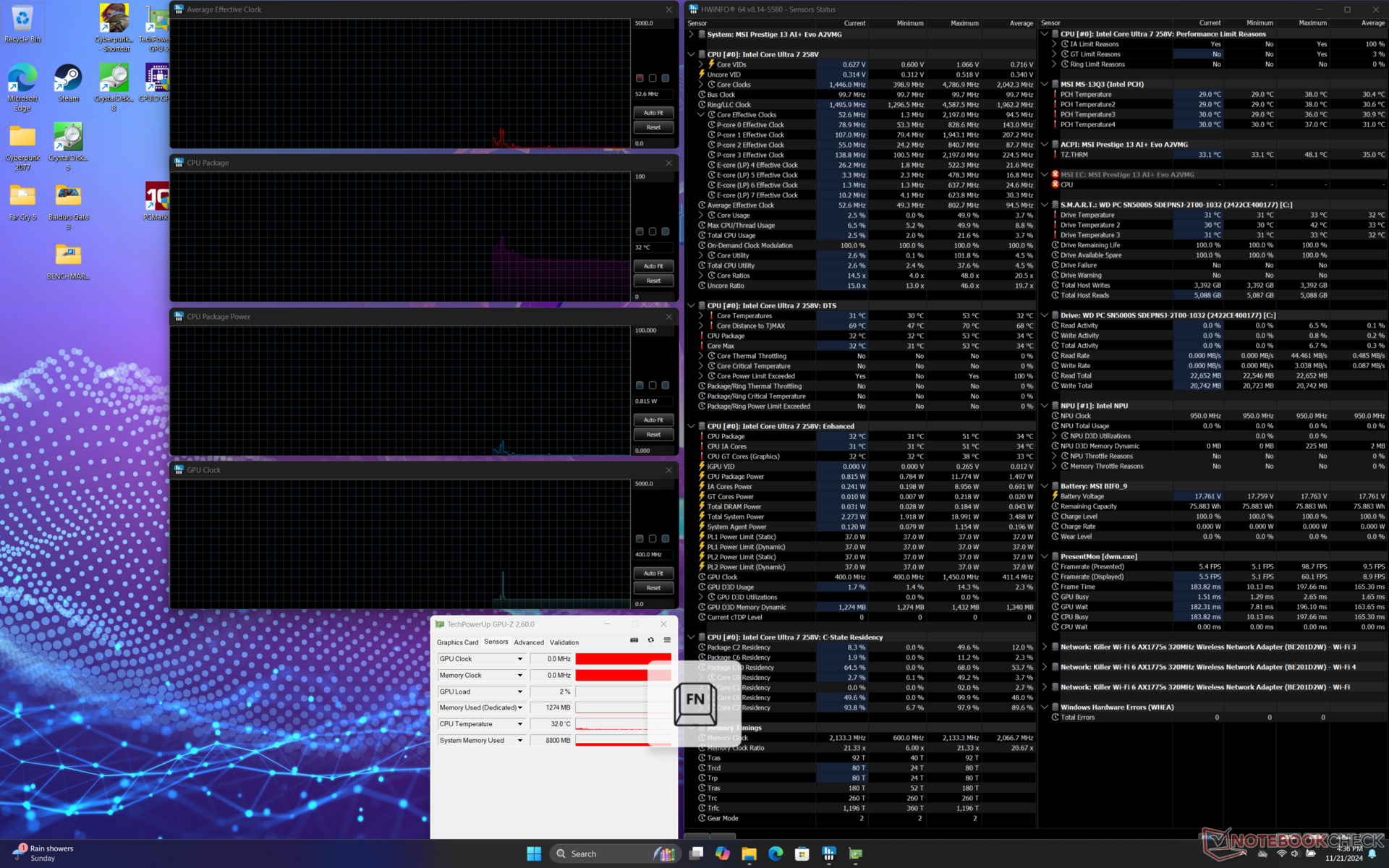Switch to the Graphics Card tab
1389x868 pixels.
(x=457, y=642)
